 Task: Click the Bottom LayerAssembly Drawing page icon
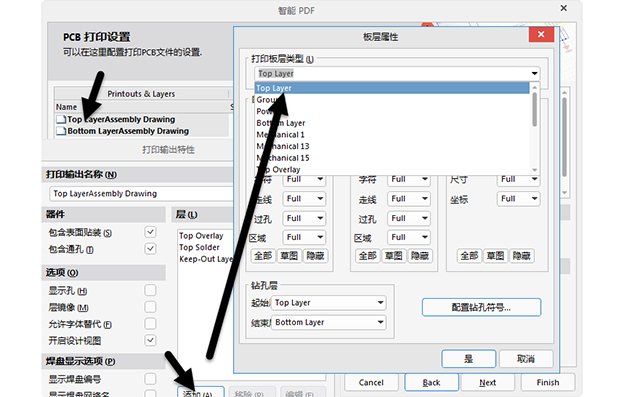coord(61,131)
